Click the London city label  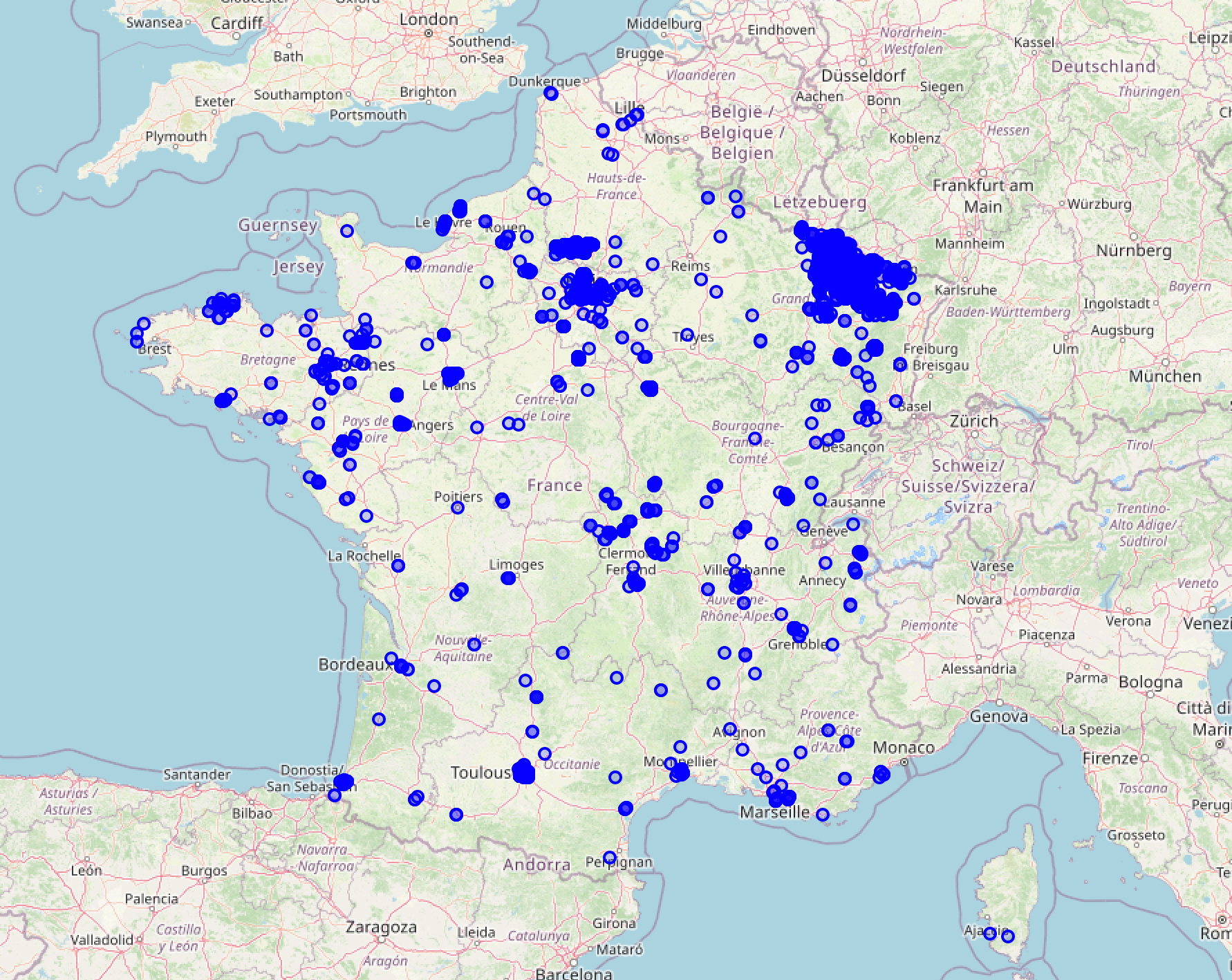429,19
